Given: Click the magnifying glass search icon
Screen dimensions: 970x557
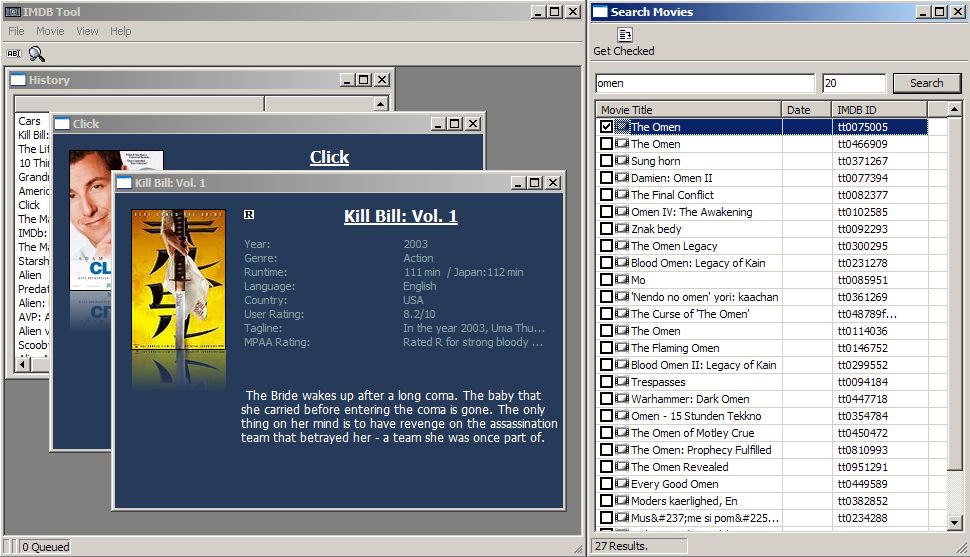Looking at the screenshot, I should point(36,54).
